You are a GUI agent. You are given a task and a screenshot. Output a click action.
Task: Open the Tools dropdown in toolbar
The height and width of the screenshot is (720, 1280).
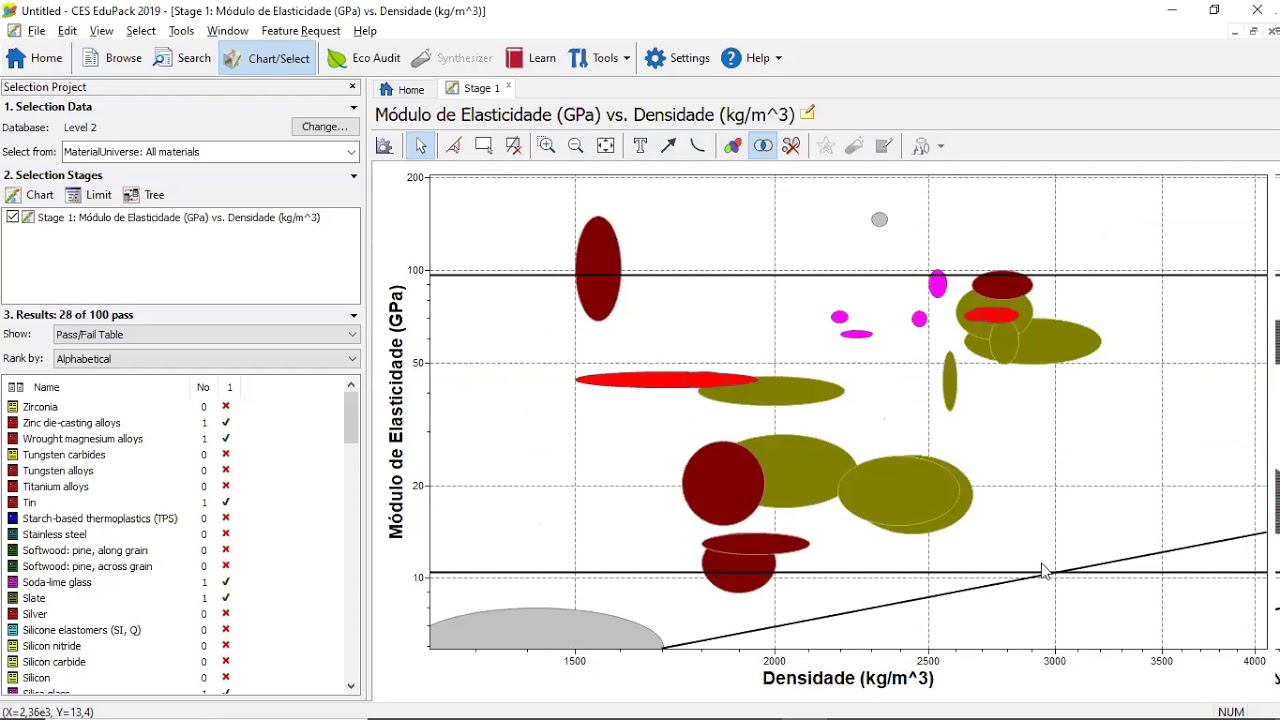600,58
